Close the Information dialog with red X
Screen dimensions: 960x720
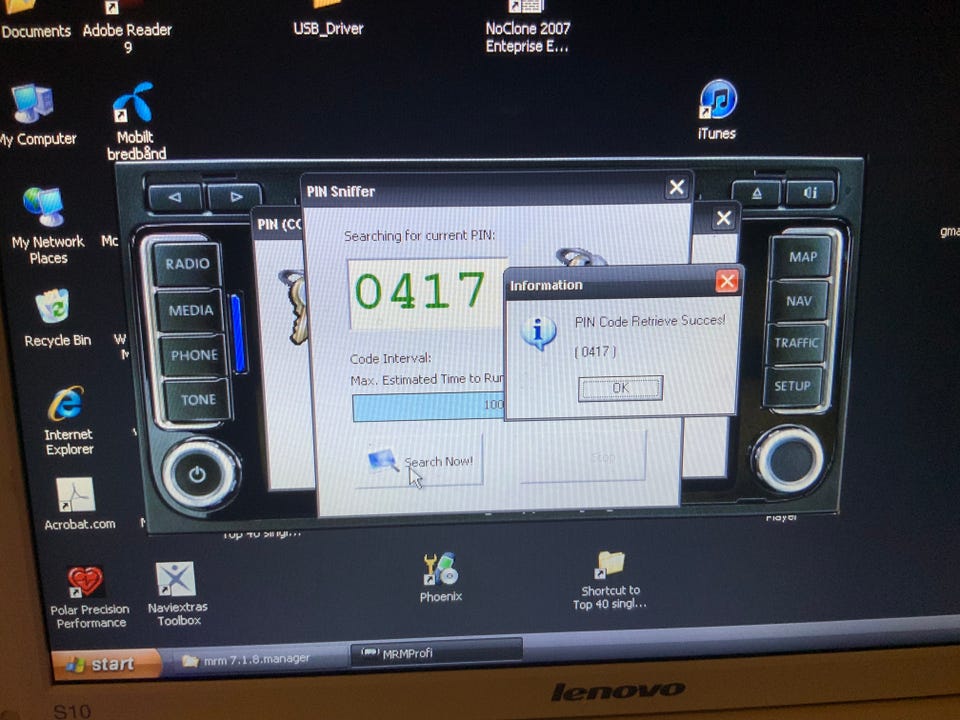point(727,282)
